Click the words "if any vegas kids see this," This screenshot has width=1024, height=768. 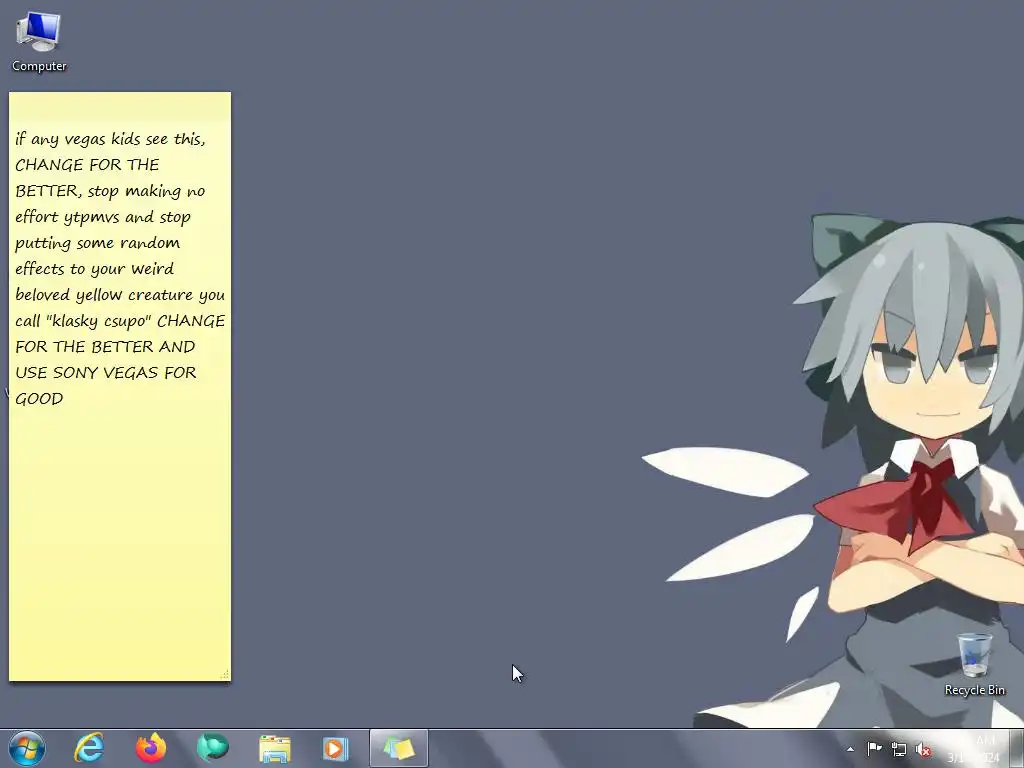(x=110, y=139)
